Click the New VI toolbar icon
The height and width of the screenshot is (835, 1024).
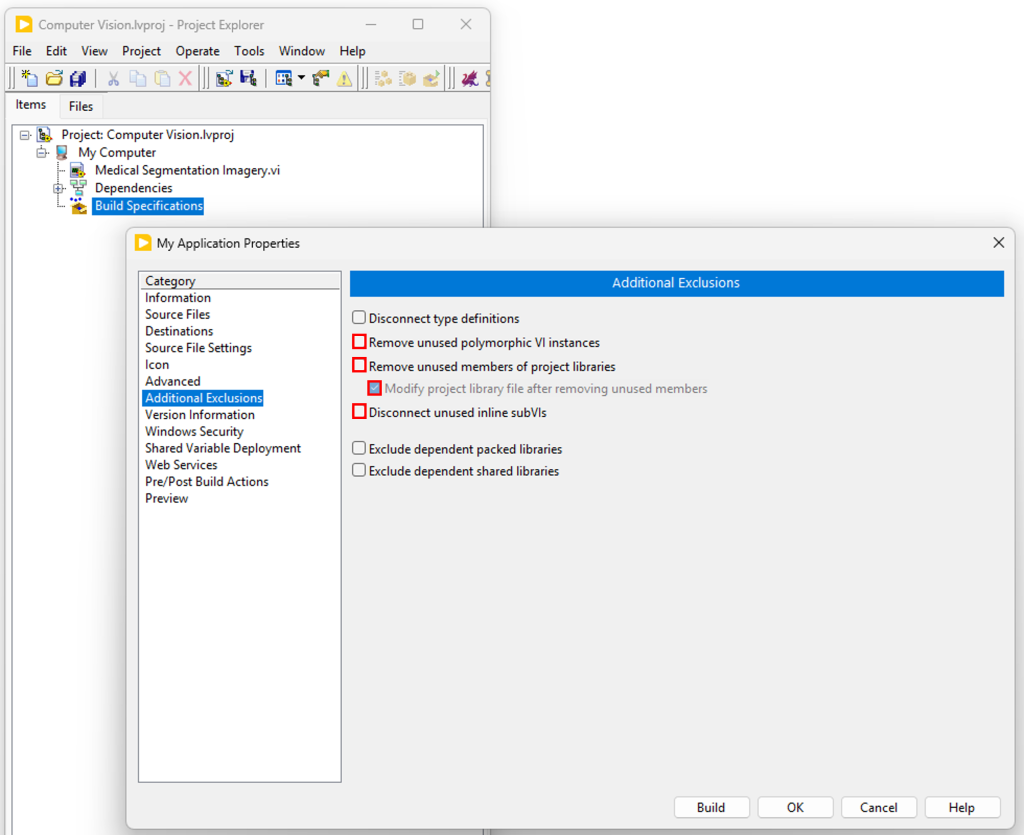[x=29, y=79]
